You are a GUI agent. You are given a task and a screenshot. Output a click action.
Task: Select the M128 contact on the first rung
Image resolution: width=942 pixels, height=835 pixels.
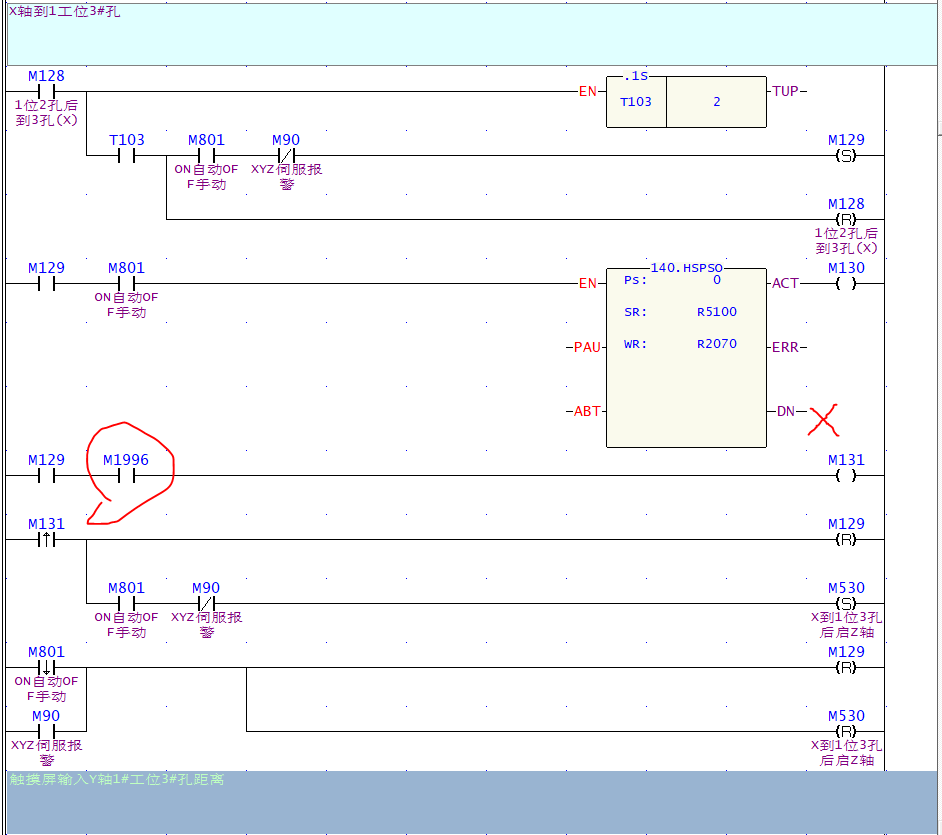tap(46, 92)
